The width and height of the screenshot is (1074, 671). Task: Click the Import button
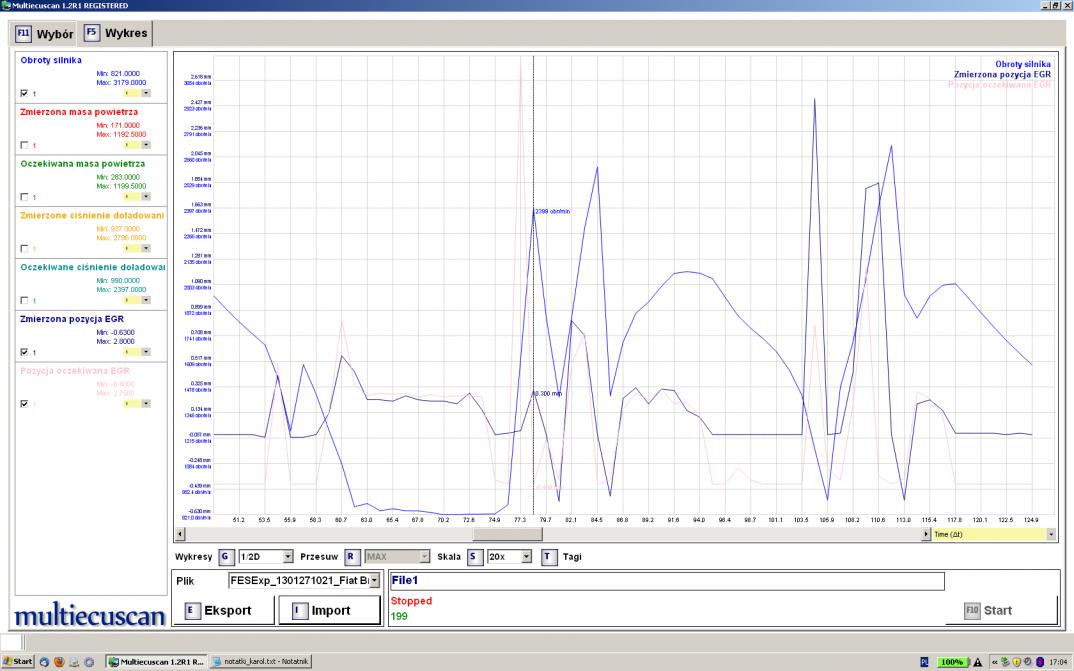click(x=329, y=610)
